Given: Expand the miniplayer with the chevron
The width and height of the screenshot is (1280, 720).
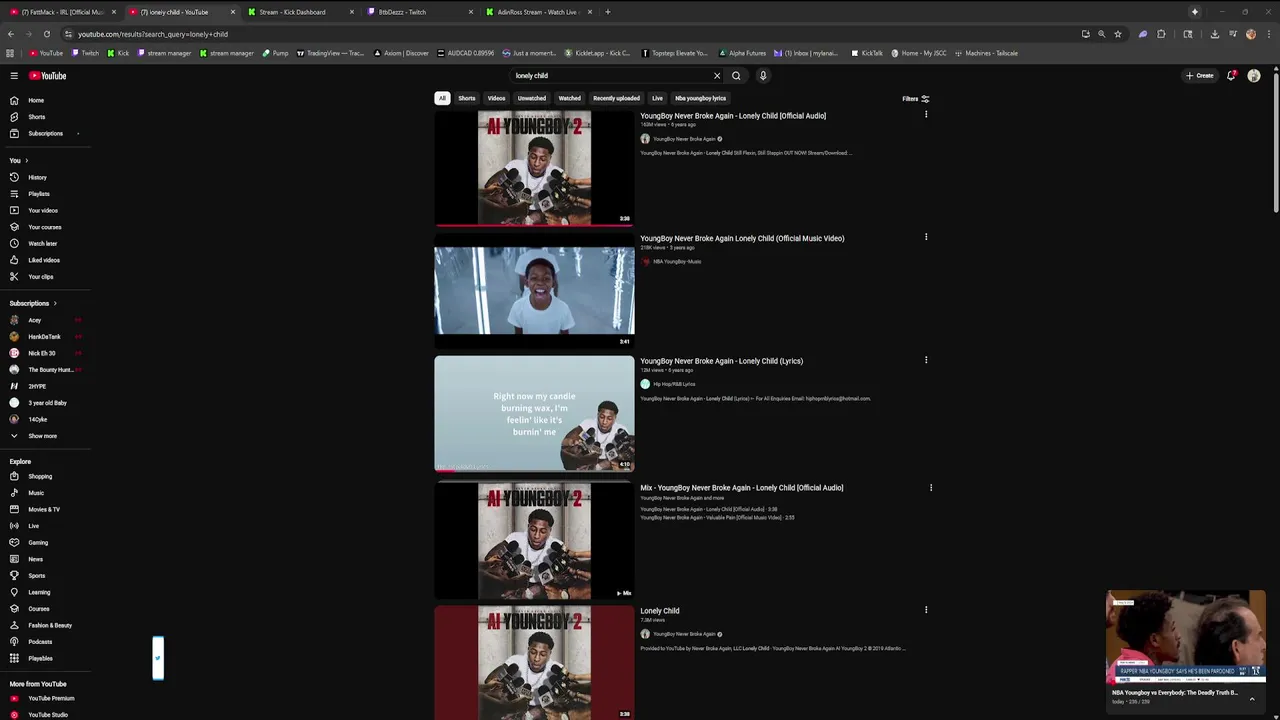Looking at the screenshot, I should (x=1252, y=699).
